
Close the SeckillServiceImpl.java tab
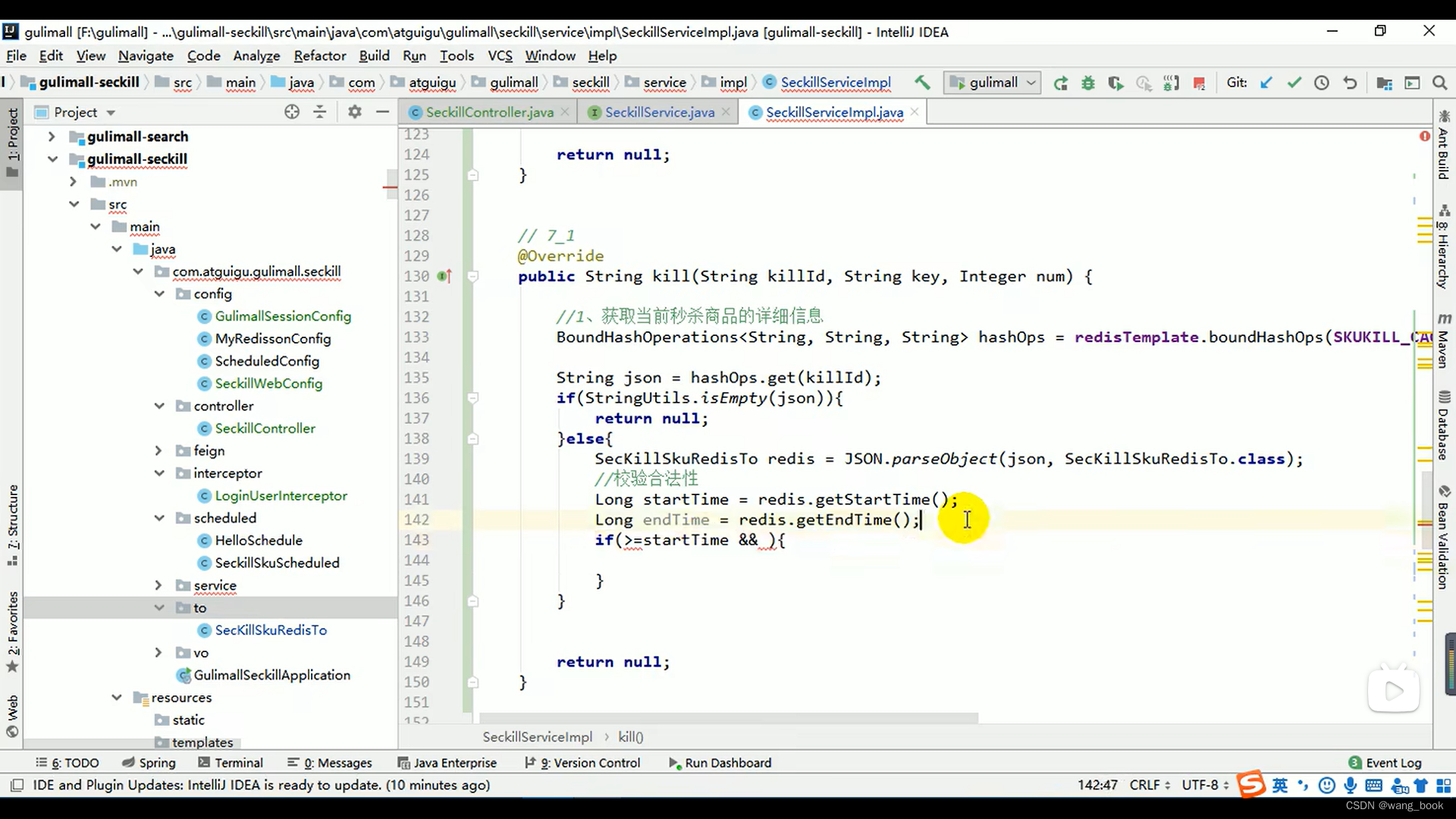coord(915,112)
